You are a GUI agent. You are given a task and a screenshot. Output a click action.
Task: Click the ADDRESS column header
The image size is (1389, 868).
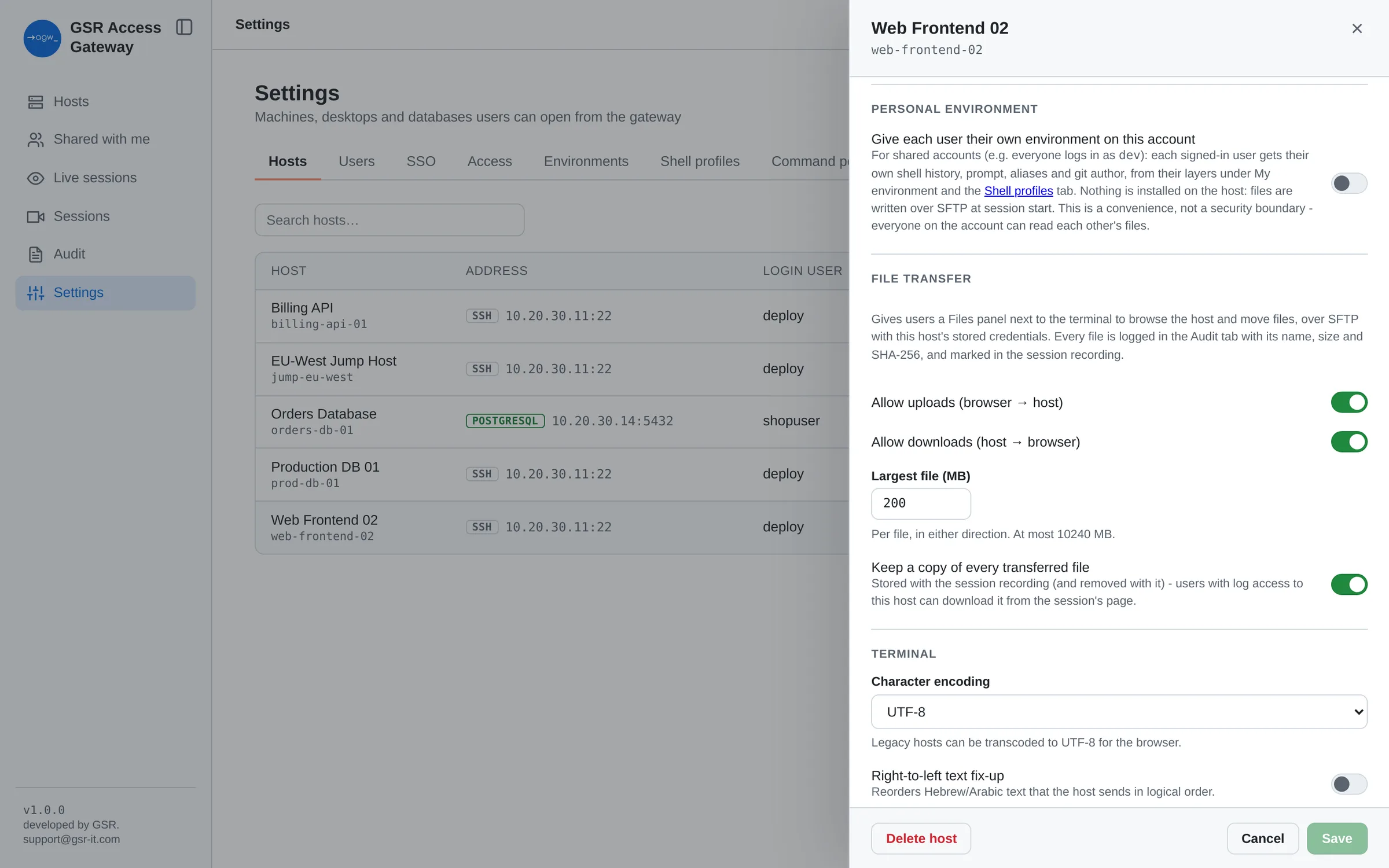(497, 271)
